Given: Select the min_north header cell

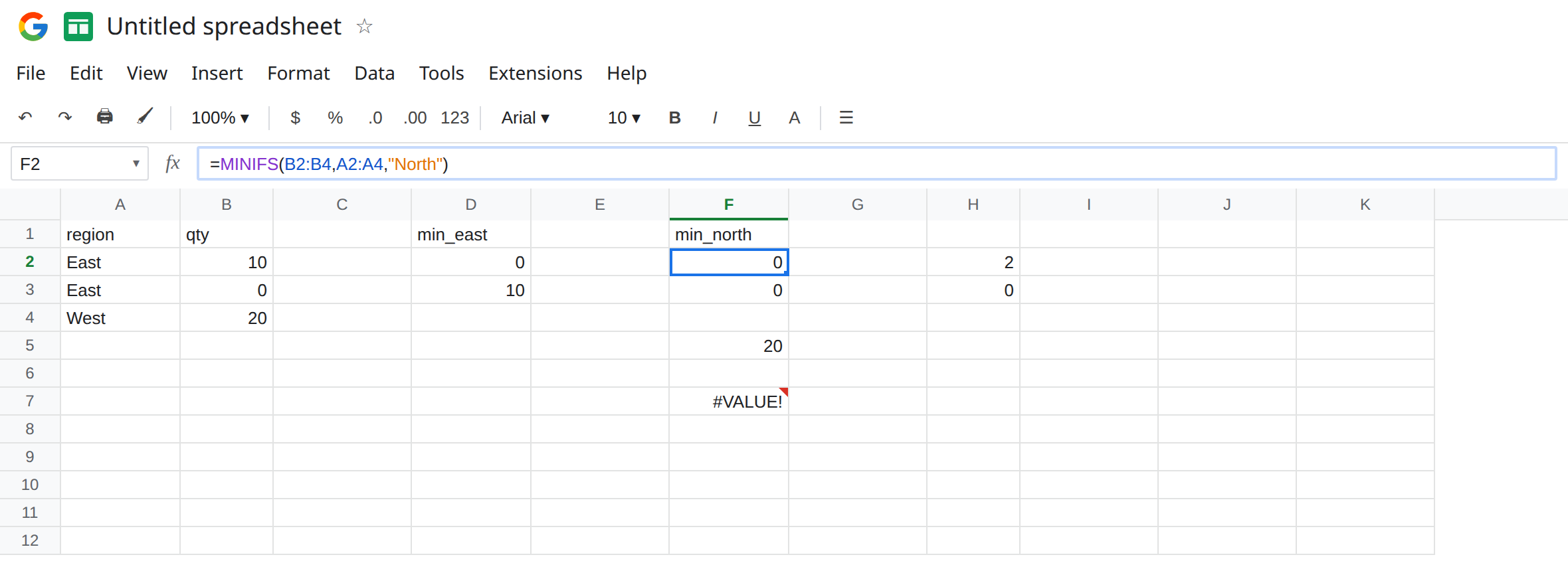Looking at the screenshot, I should click(729, 234).
